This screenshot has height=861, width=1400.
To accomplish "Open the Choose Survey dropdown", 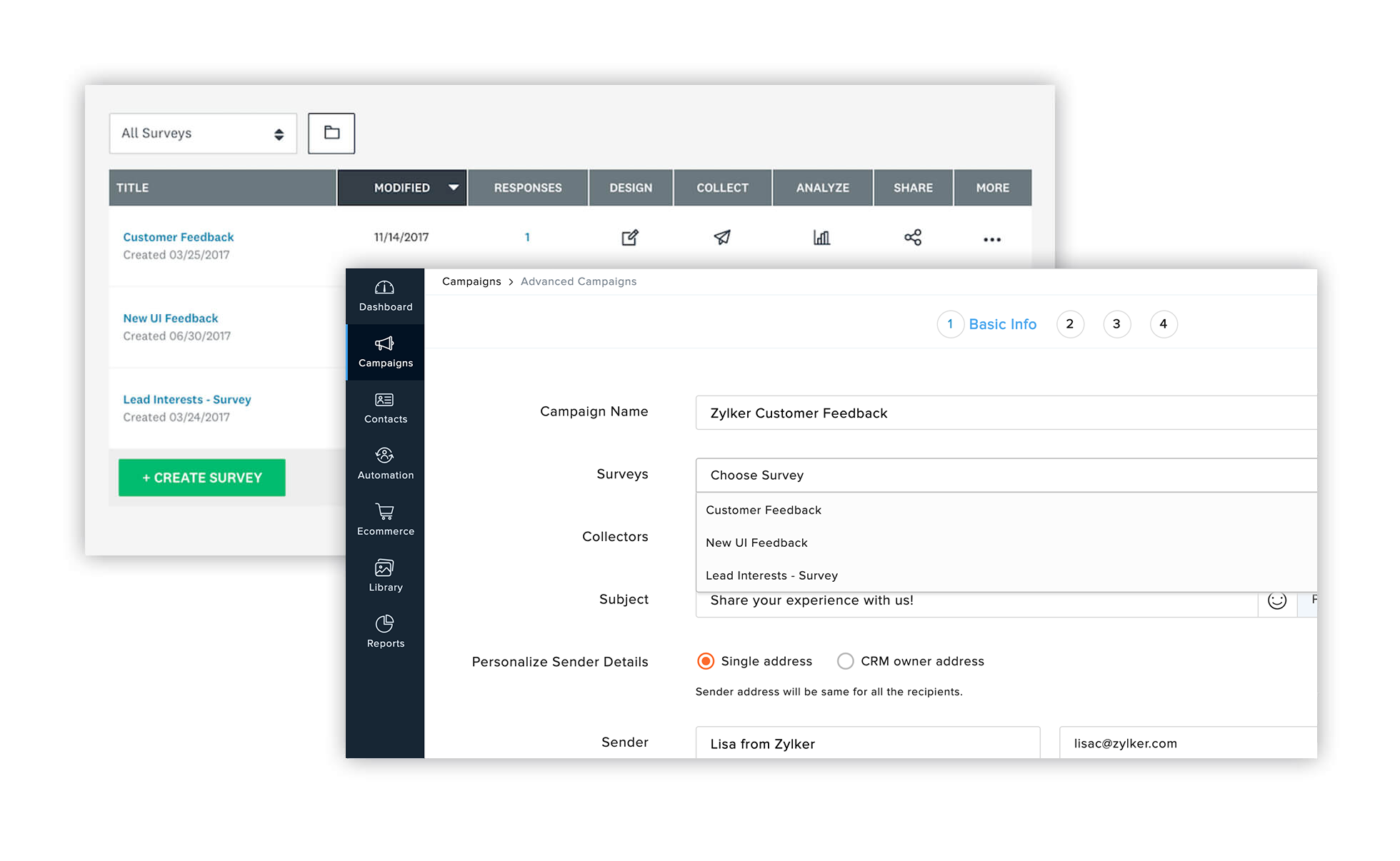I will 1004,473.
